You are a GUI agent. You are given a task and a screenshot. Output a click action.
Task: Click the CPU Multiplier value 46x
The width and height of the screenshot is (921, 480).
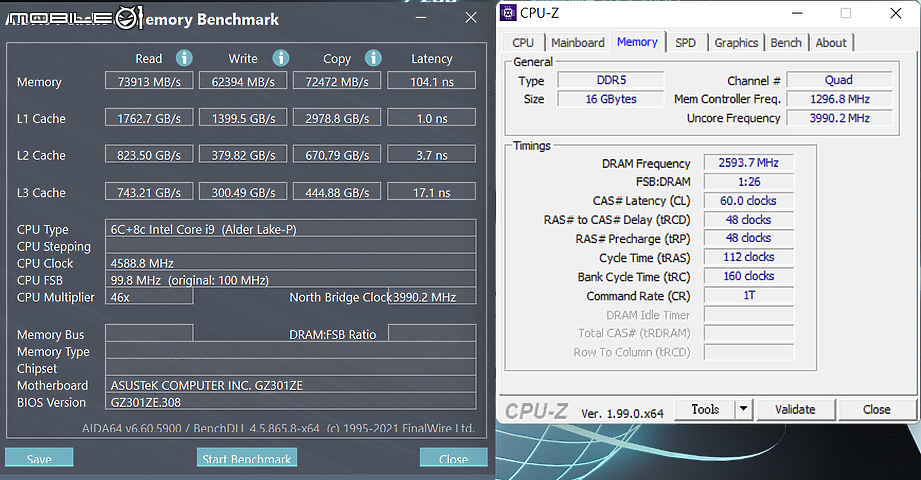point(149,297)
